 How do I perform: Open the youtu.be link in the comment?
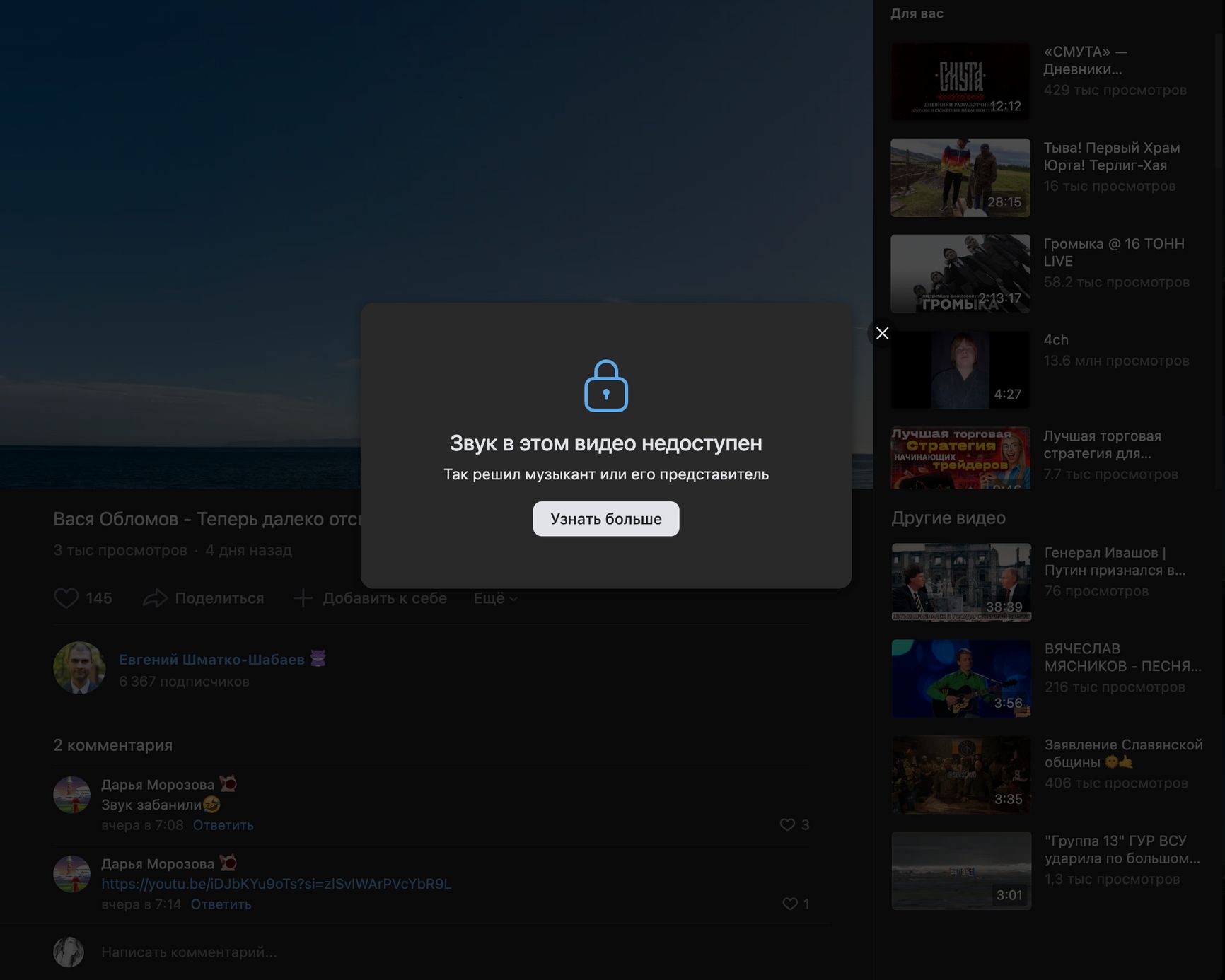coord(276,884)
